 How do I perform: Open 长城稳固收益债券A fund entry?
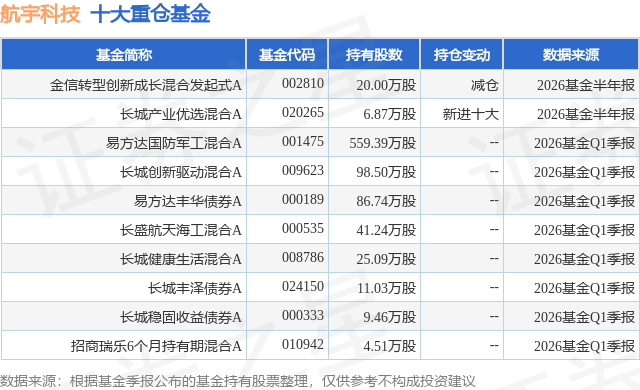click(180, 317)
